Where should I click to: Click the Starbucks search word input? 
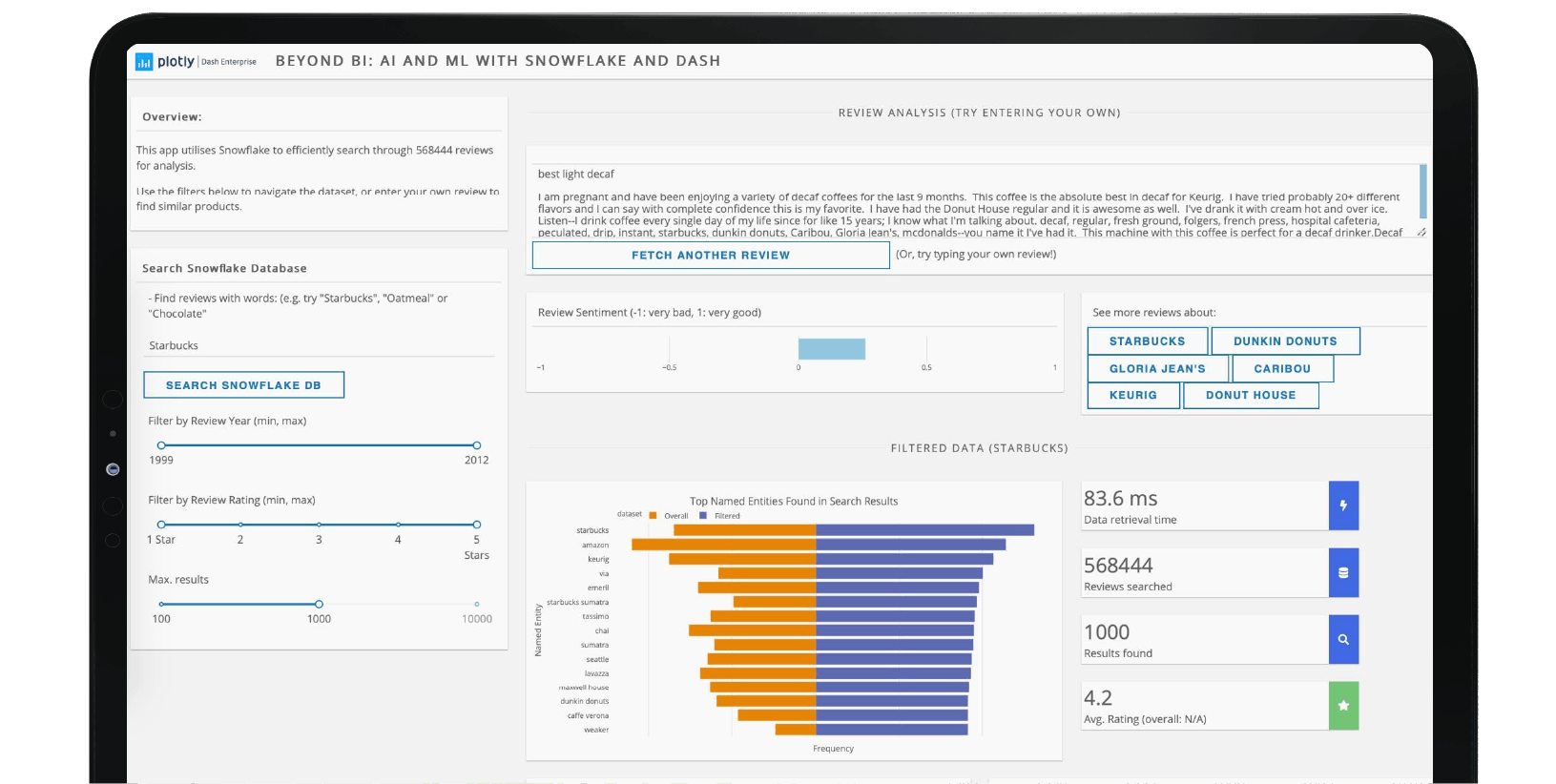[321, 345]
